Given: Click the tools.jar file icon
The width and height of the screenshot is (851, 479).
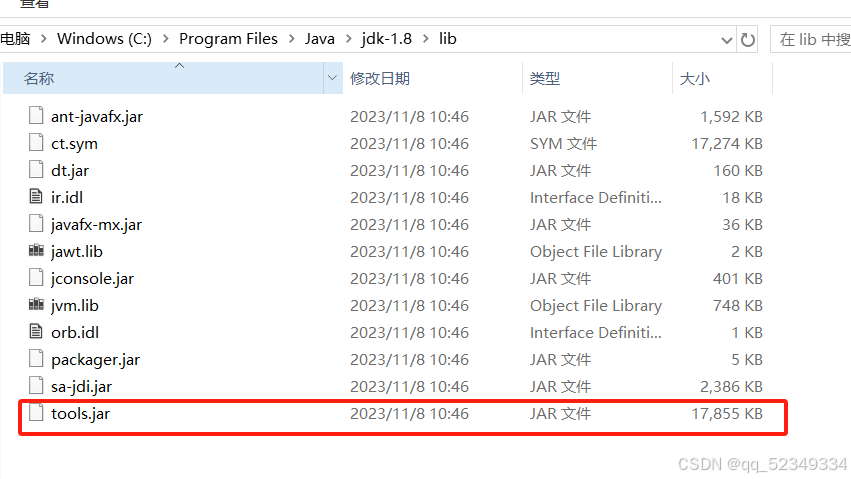Looking at the screenshot, I should (36, 413).
